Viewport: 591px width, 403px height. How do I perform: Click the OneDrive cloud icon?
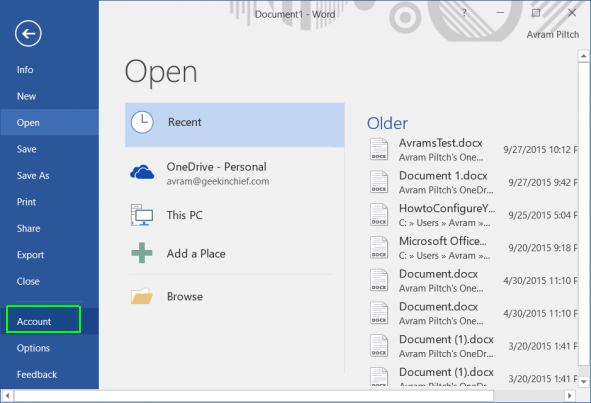tap(142, 172)
